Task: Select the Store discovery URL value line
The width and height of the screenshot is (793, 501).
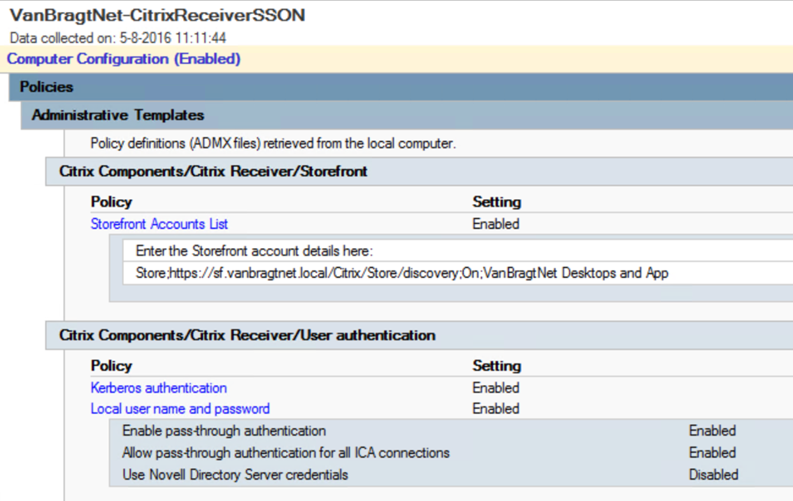Action: (x=402, y=273)
